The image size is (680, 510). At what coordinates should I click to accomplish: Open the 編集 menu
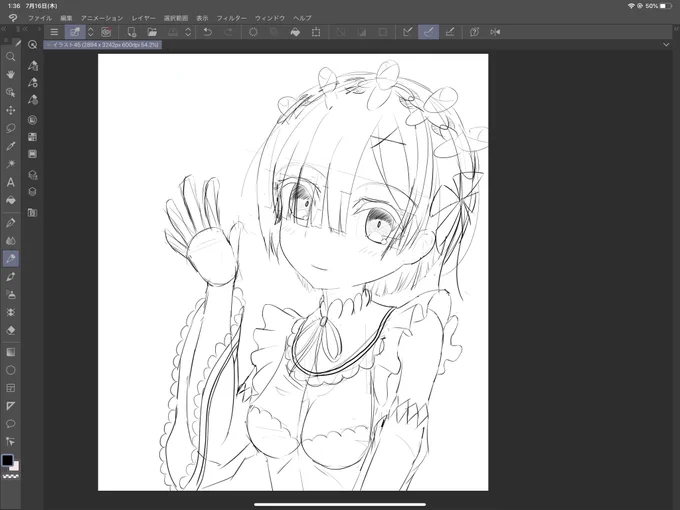(66, 18)
